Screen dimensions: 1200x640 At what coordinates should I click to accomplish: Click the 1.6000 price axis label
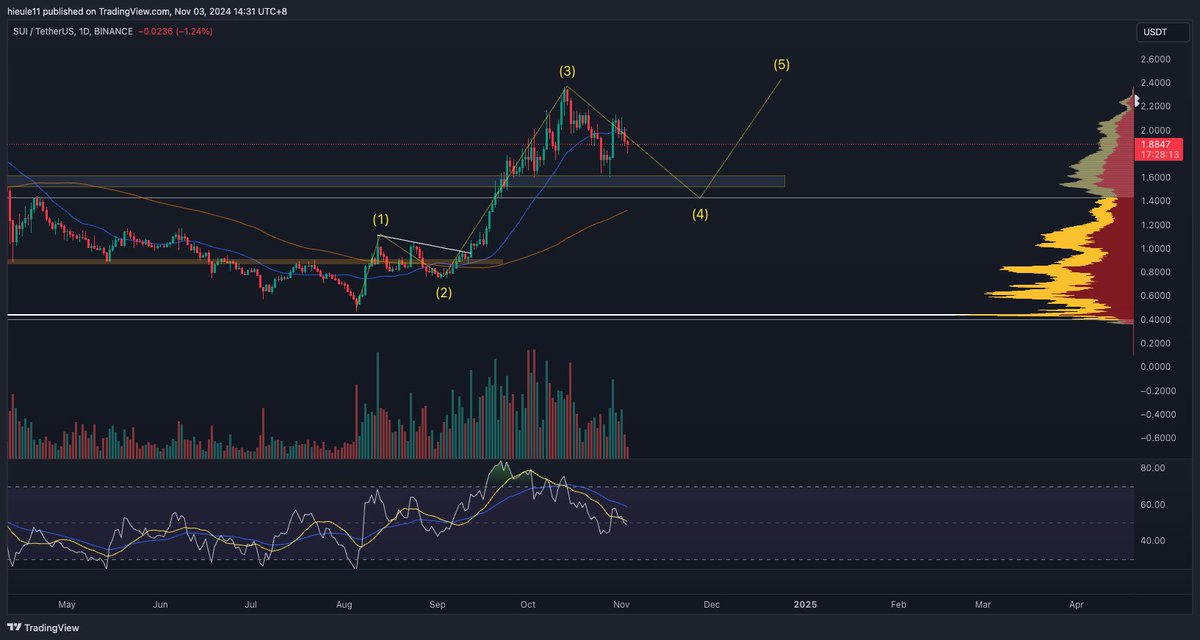1155,178
